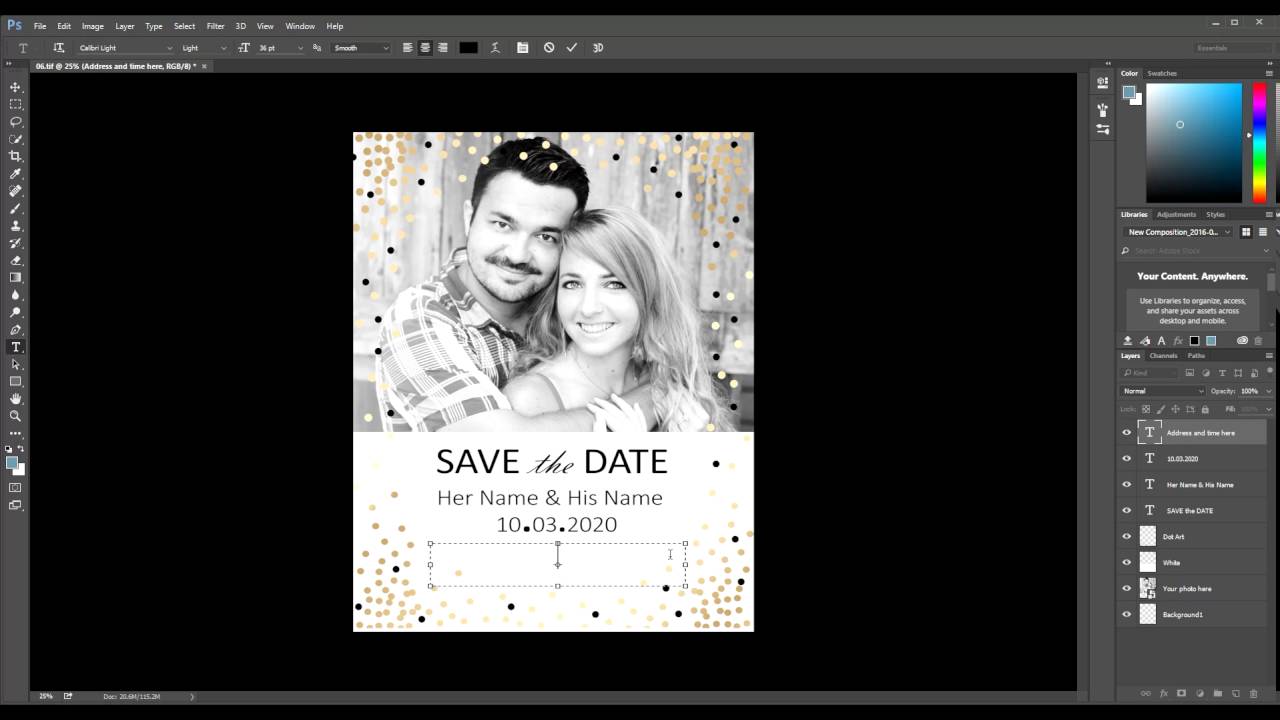Commit text edits with the checkmark

pos(572,47)
